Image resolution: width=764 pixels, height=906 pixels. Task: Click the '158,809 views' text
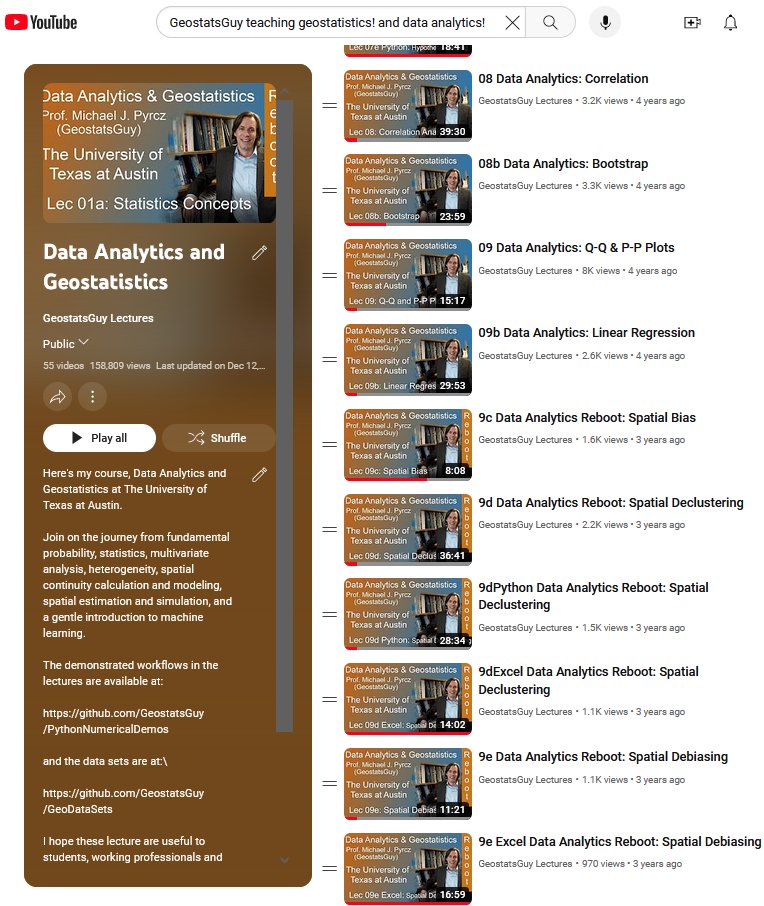tap(120, 366)
